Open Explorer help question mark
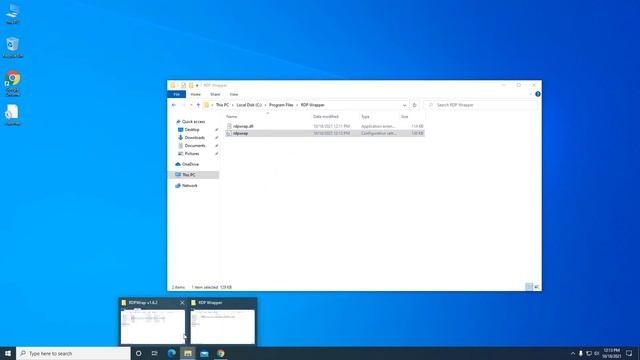Viewport: 640px width, 360px height. tap(538, 94)
